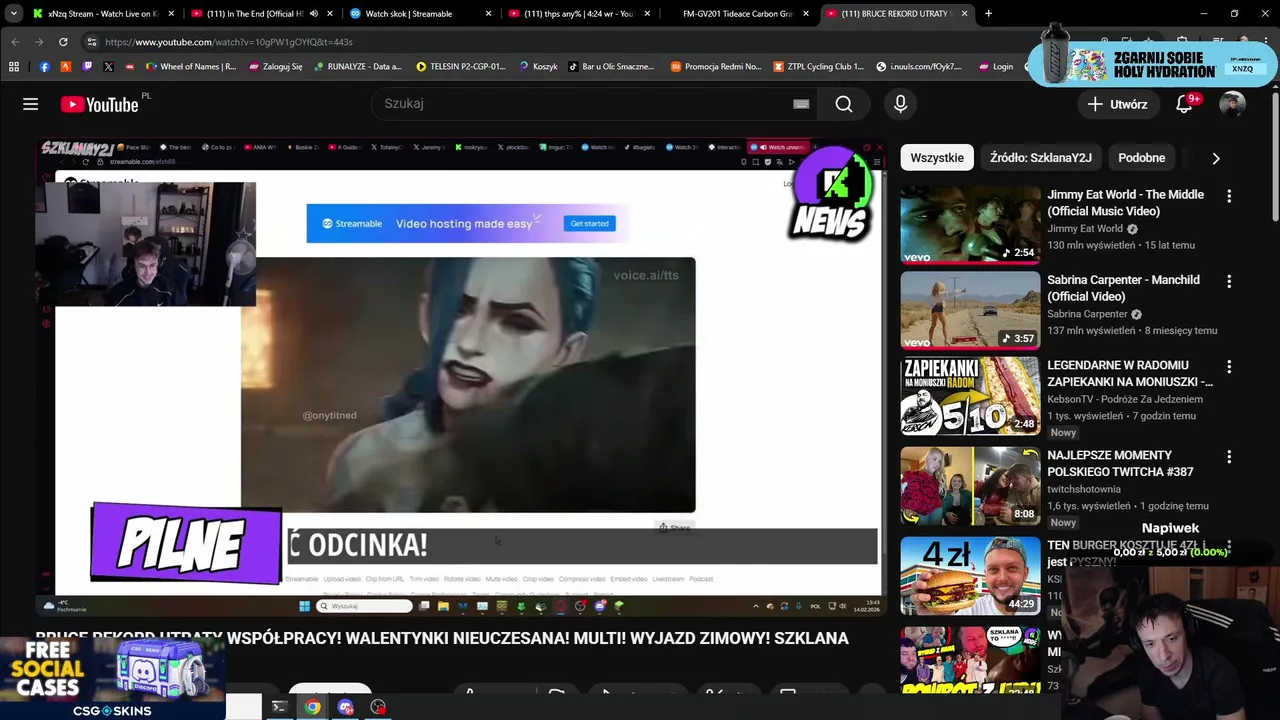The image size is (1280, 720).
Task: Go back using browser back arrow
Action: pyautogui.click(x=15, y=42)
